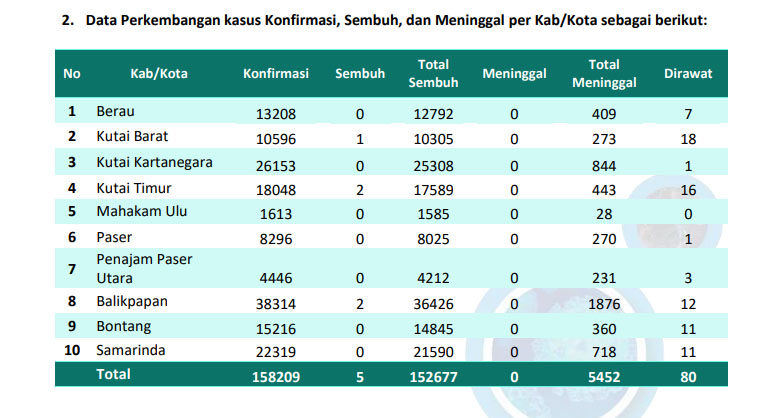Click the 'Total Meninggal' column header
The image size is (757, 418).
[x=604, y=73]
